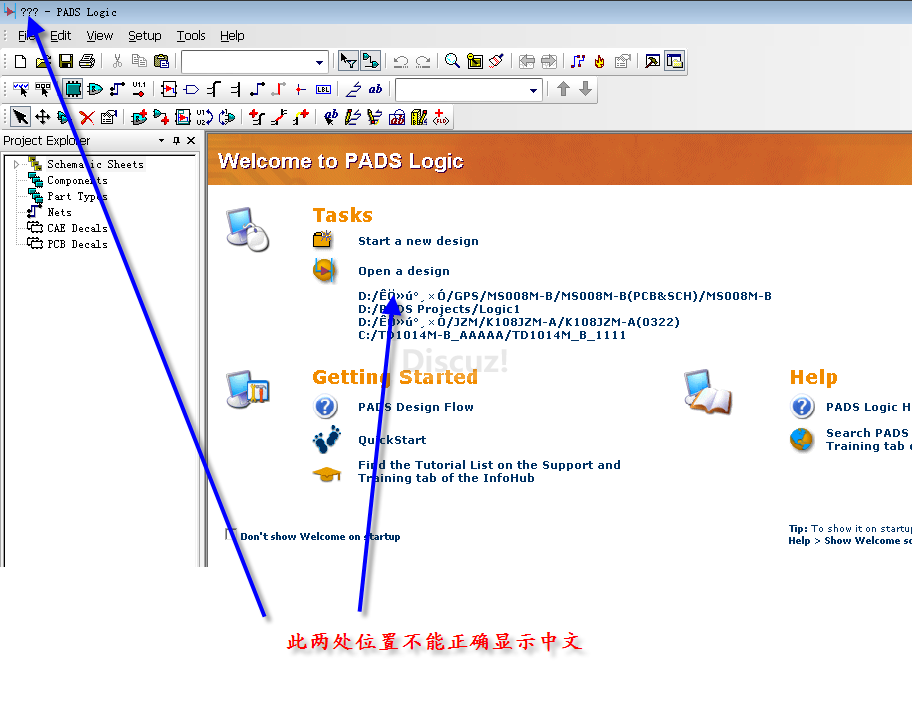The height and width of the screenshot is (722, 912).
Task: Activate the Select mode arrow tool
Action: pyautogui.click(x=20, y=118)
